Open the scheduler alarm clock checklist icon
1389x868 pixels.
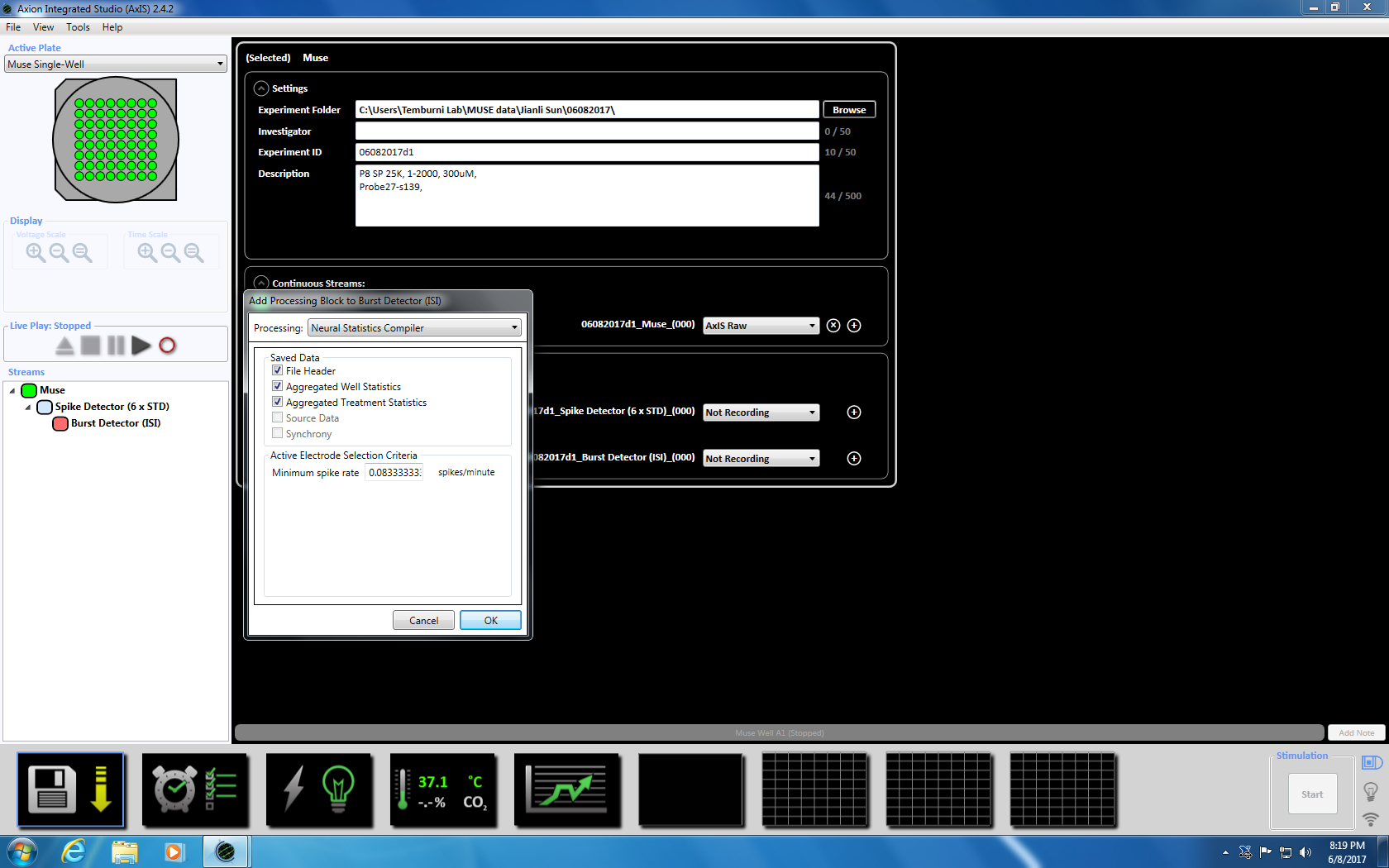click(x=195, y=789)
